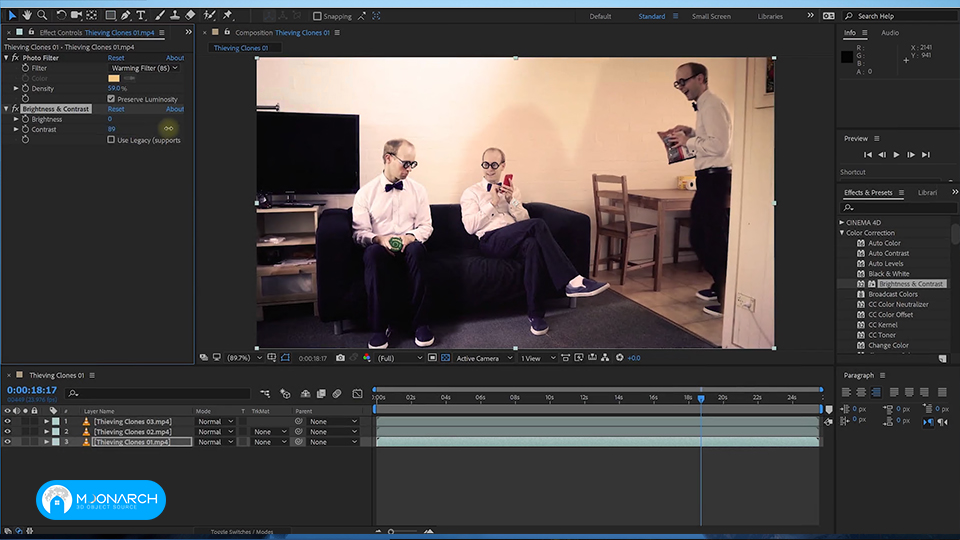Select the Eraser tool

(x=190, y=15)
